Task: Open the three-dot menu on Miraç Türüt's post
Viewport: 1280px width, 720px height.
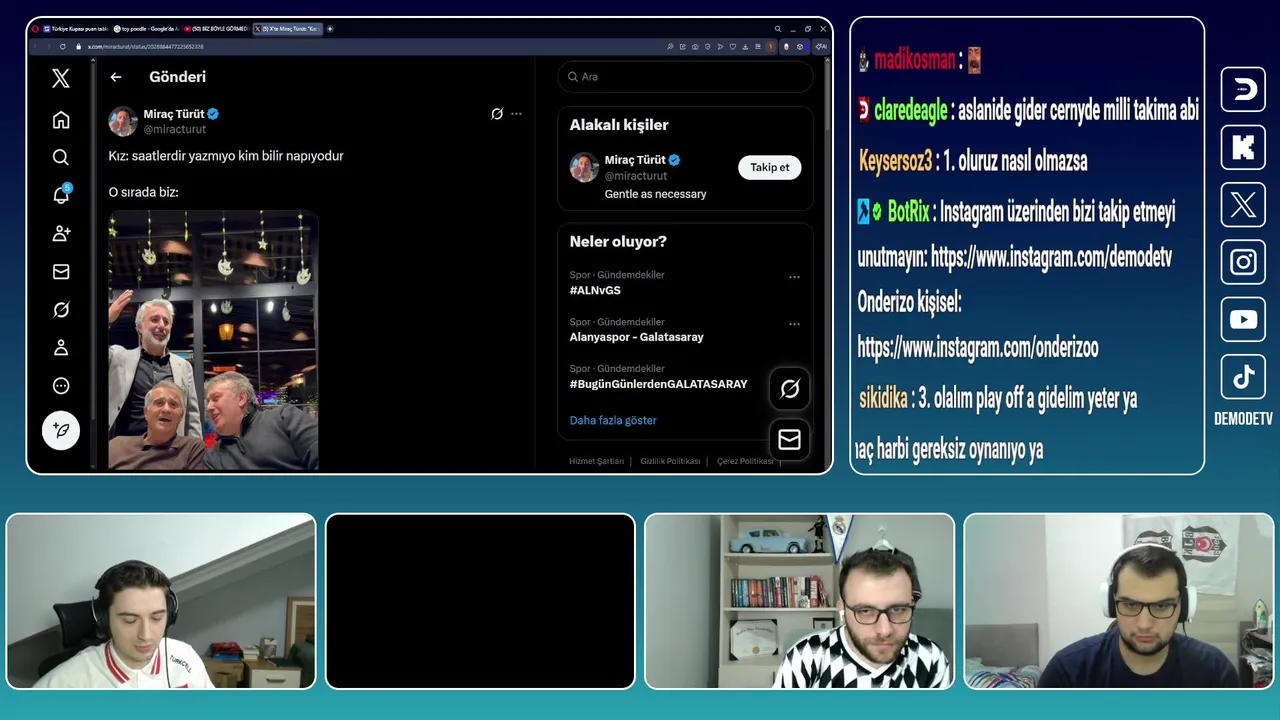Action: click(x=516, y=114)
